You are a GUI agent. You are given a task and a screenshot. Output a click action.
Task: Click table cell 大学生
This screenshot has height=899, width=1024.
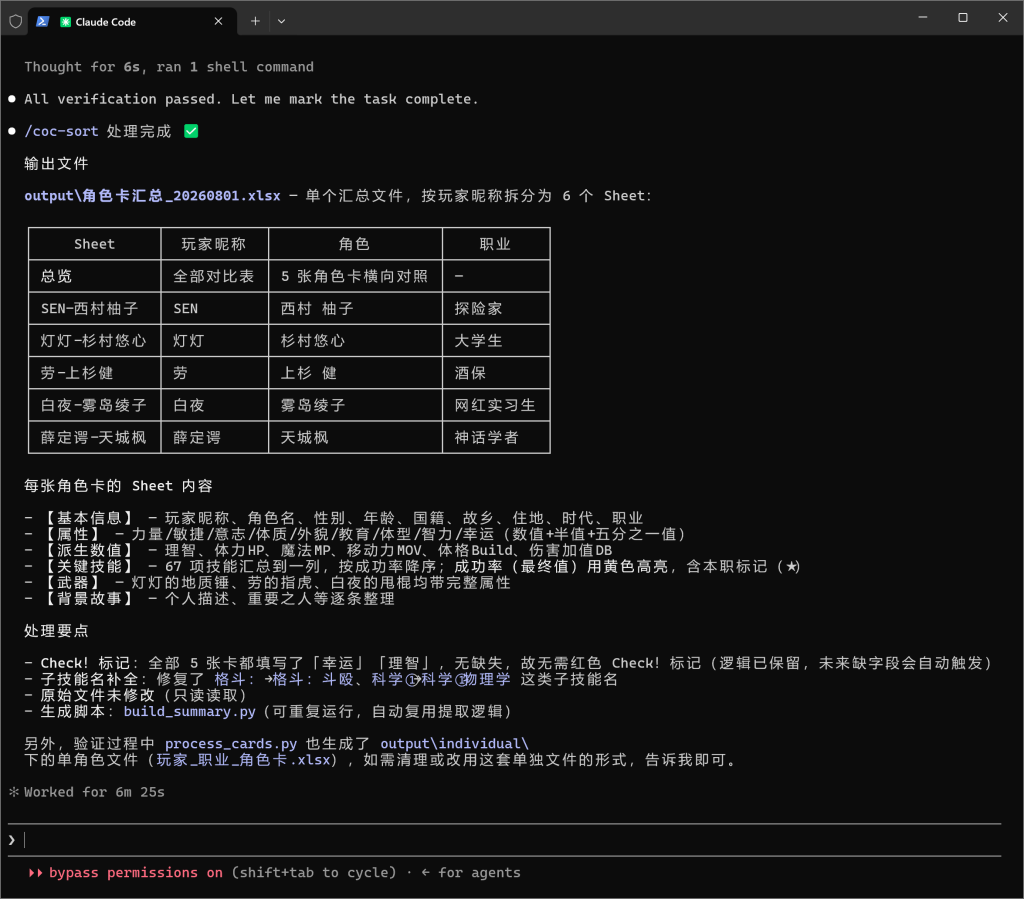click(496, 341)
